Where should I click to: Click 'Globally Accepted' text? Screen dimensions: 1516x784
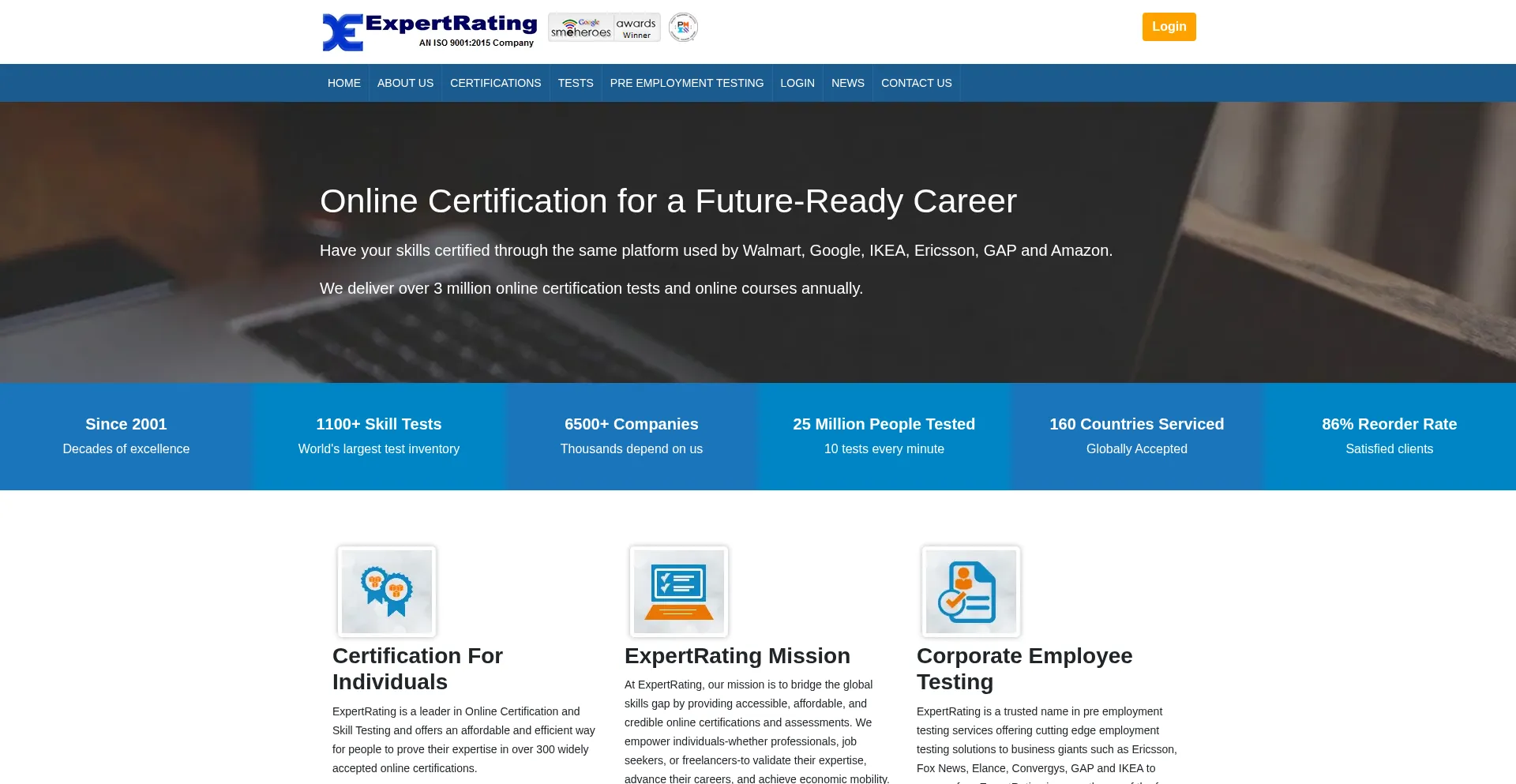pyautogui.click(x=1137, y=448)
